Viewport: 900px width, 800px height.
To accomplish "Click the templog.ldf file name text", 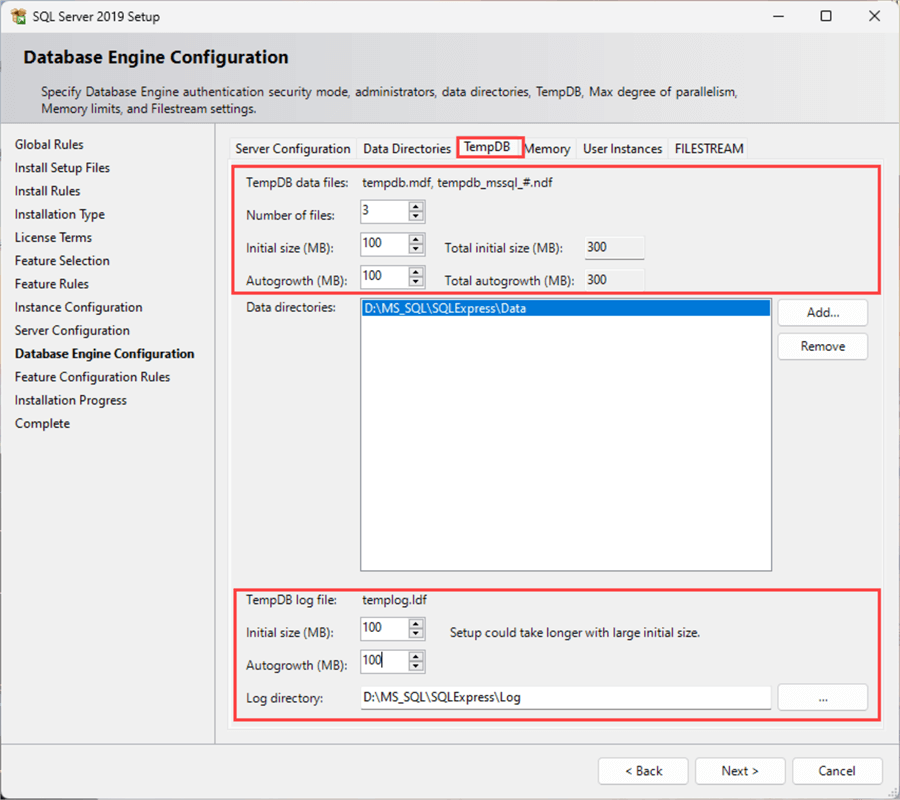I will point(394,600).
